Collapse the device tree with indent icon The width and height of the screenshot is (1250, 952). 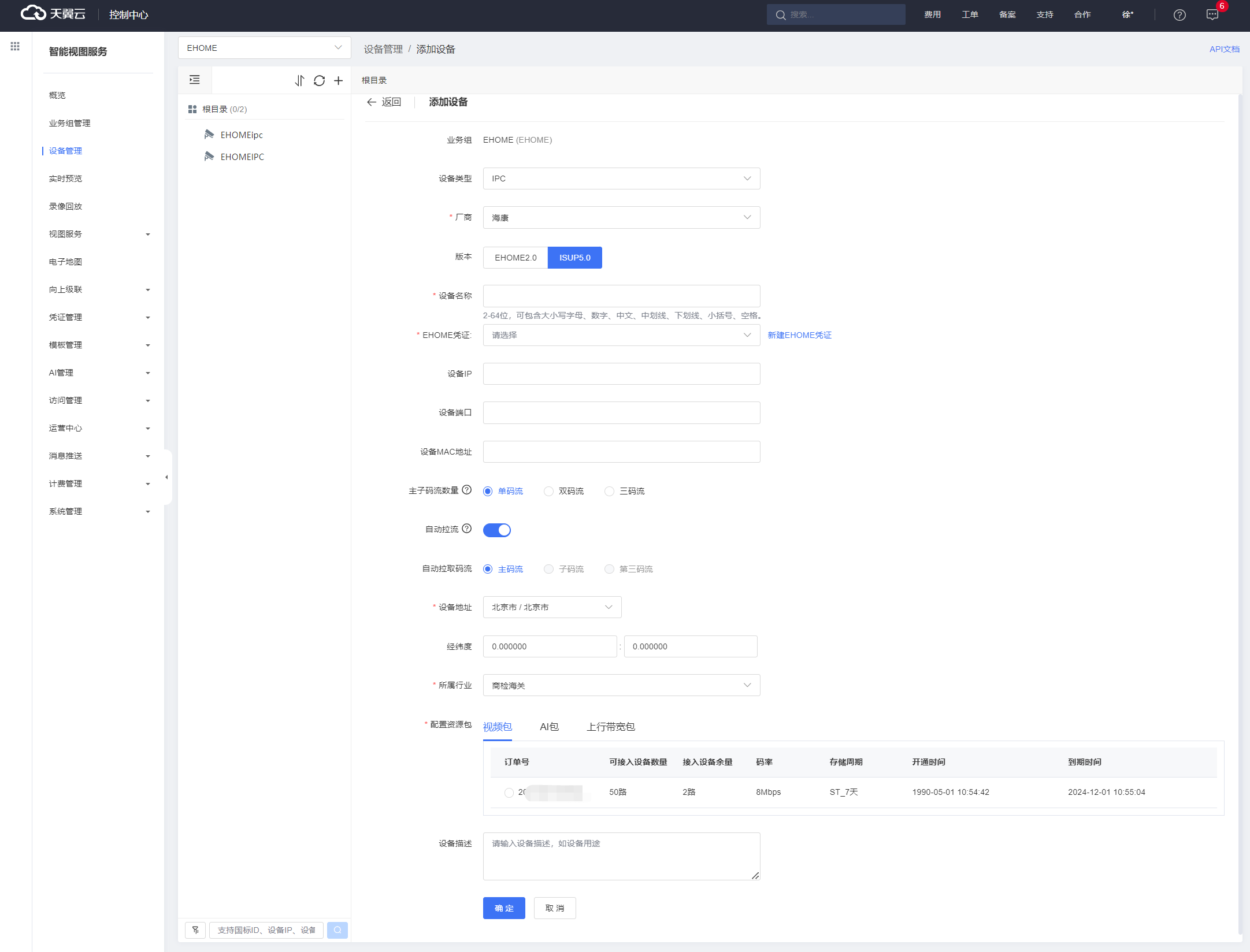click(x=195, y=80)
